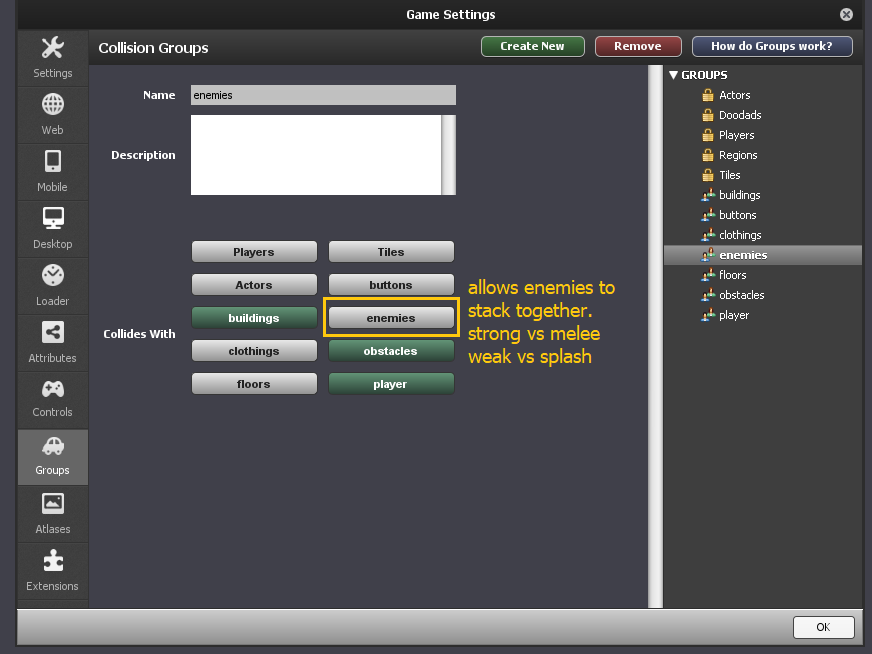Toggle collision with Tiles

pyautogui.click(x=391, y=252)
